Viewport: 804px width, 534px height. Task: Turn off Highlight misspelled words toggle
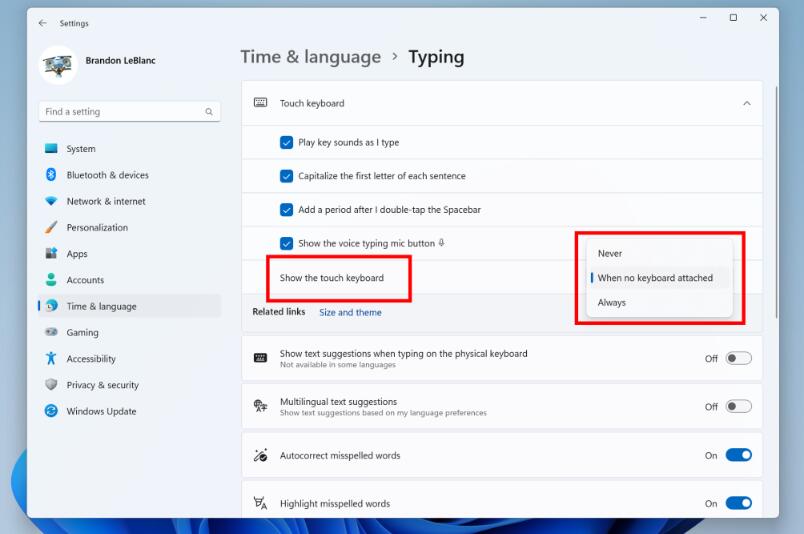coord(738,503)
